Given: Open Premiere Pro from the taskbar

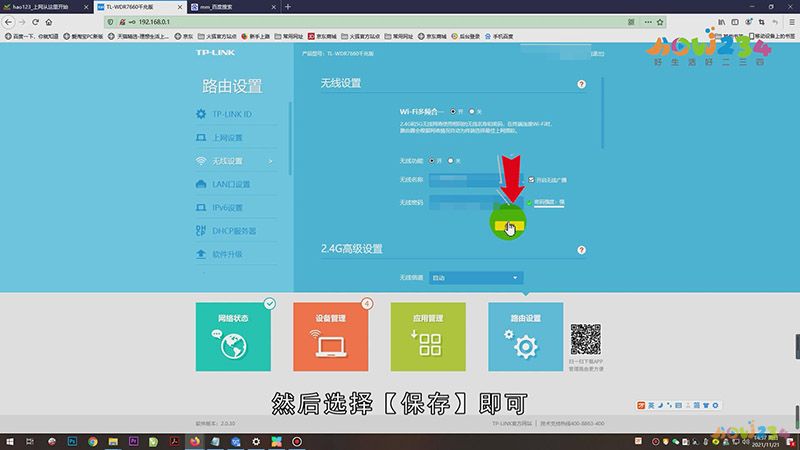Looking at the screenshot, I should [134, 441].
